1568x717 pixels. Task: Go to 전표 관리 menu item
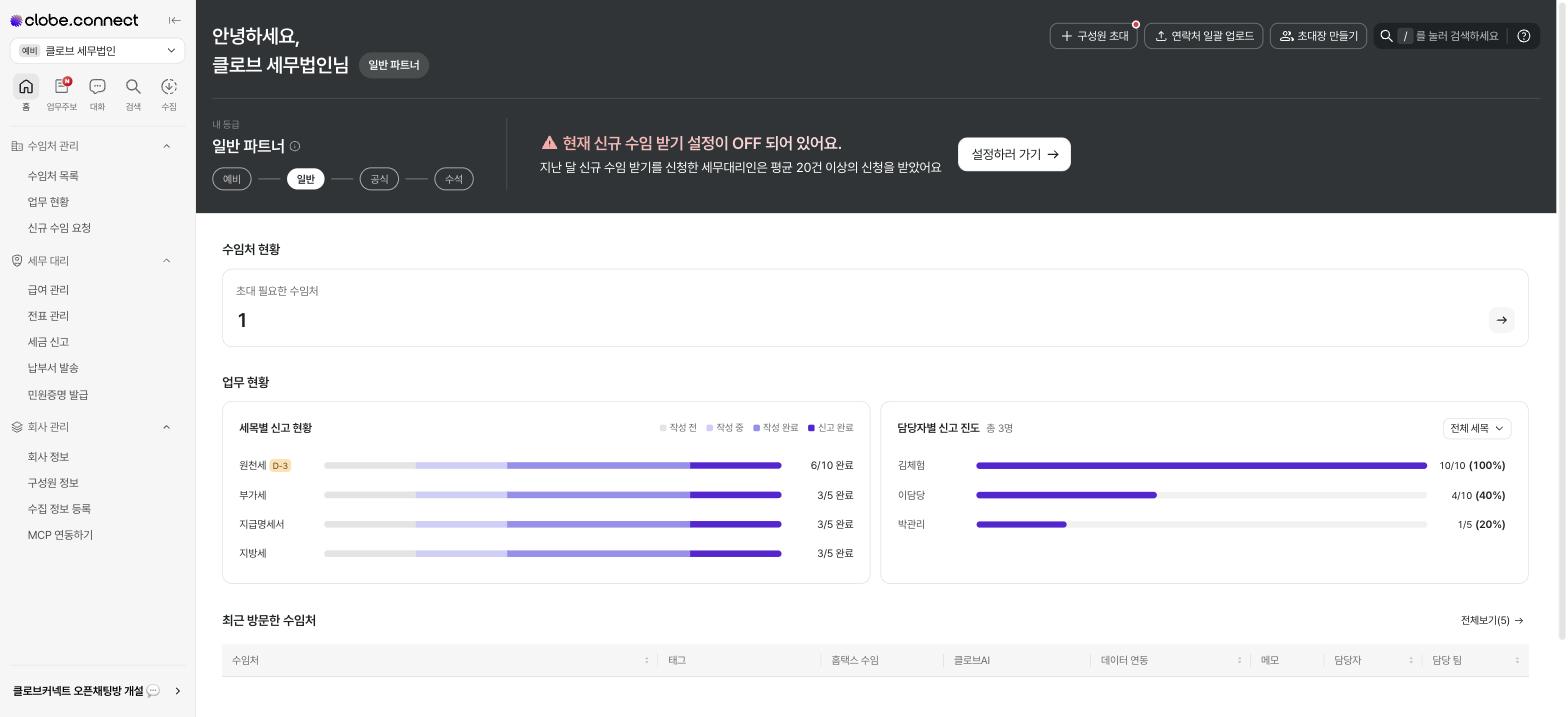tap(48, 316)
